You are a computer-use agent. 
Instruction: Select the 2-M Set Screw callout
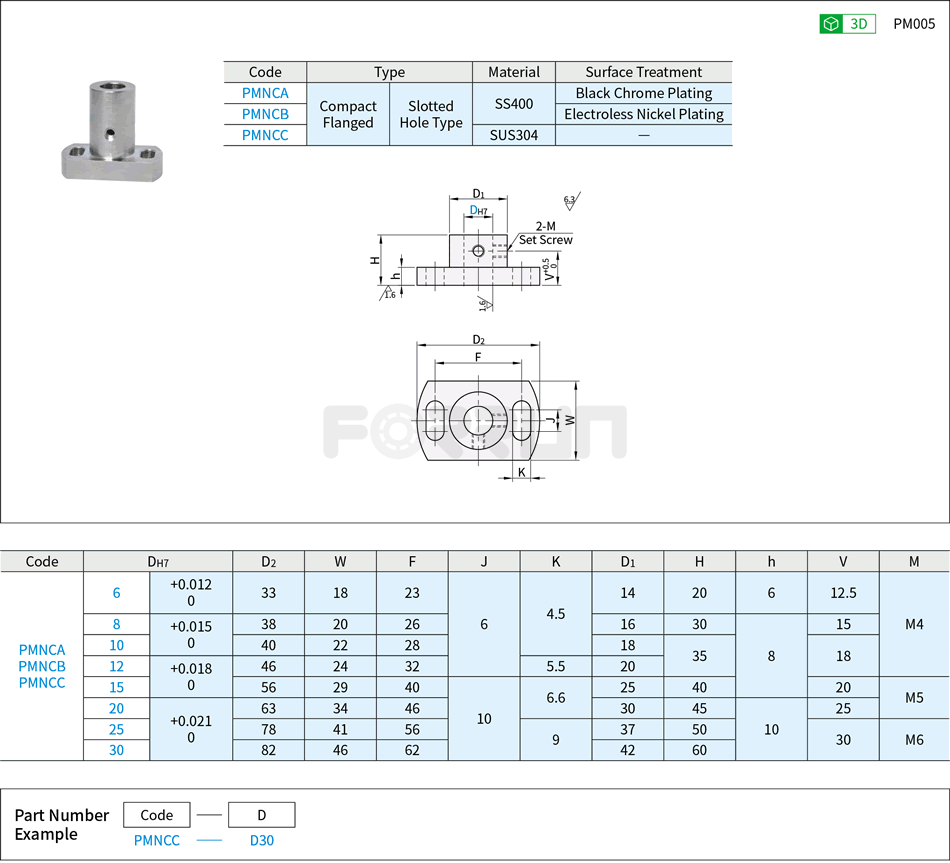coord(545,233)
